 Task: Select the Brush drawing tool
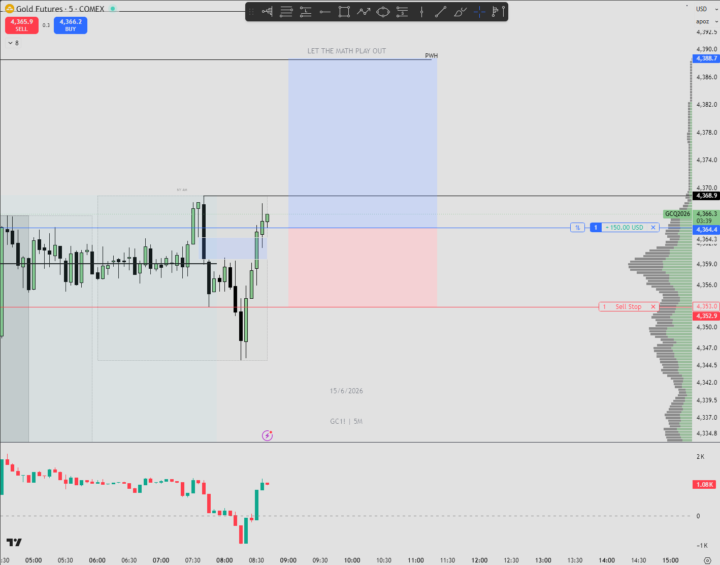point(460,12)
